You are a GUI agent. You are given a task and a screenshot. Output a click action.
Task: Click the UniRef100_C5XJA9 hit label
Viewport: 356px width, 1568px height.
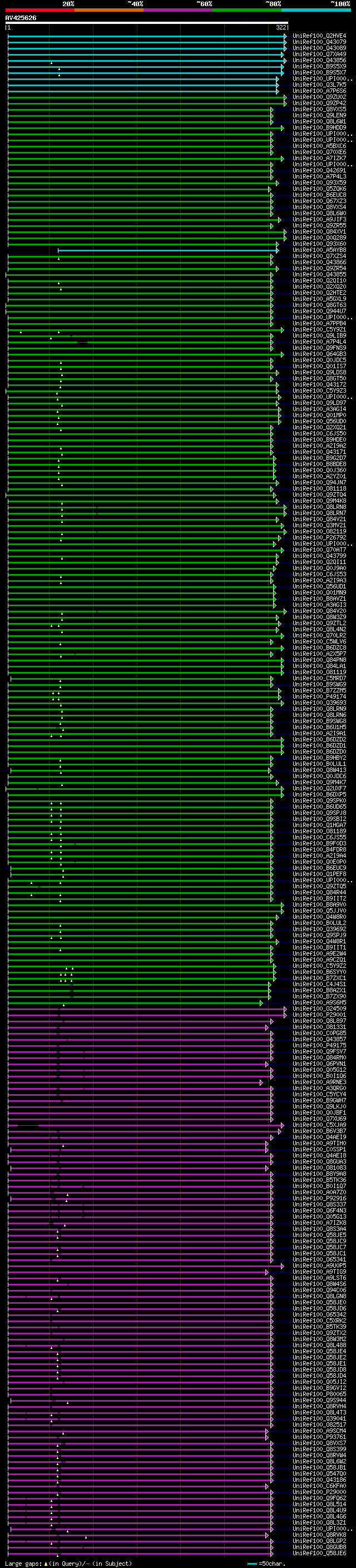(x=319, y=1125)
